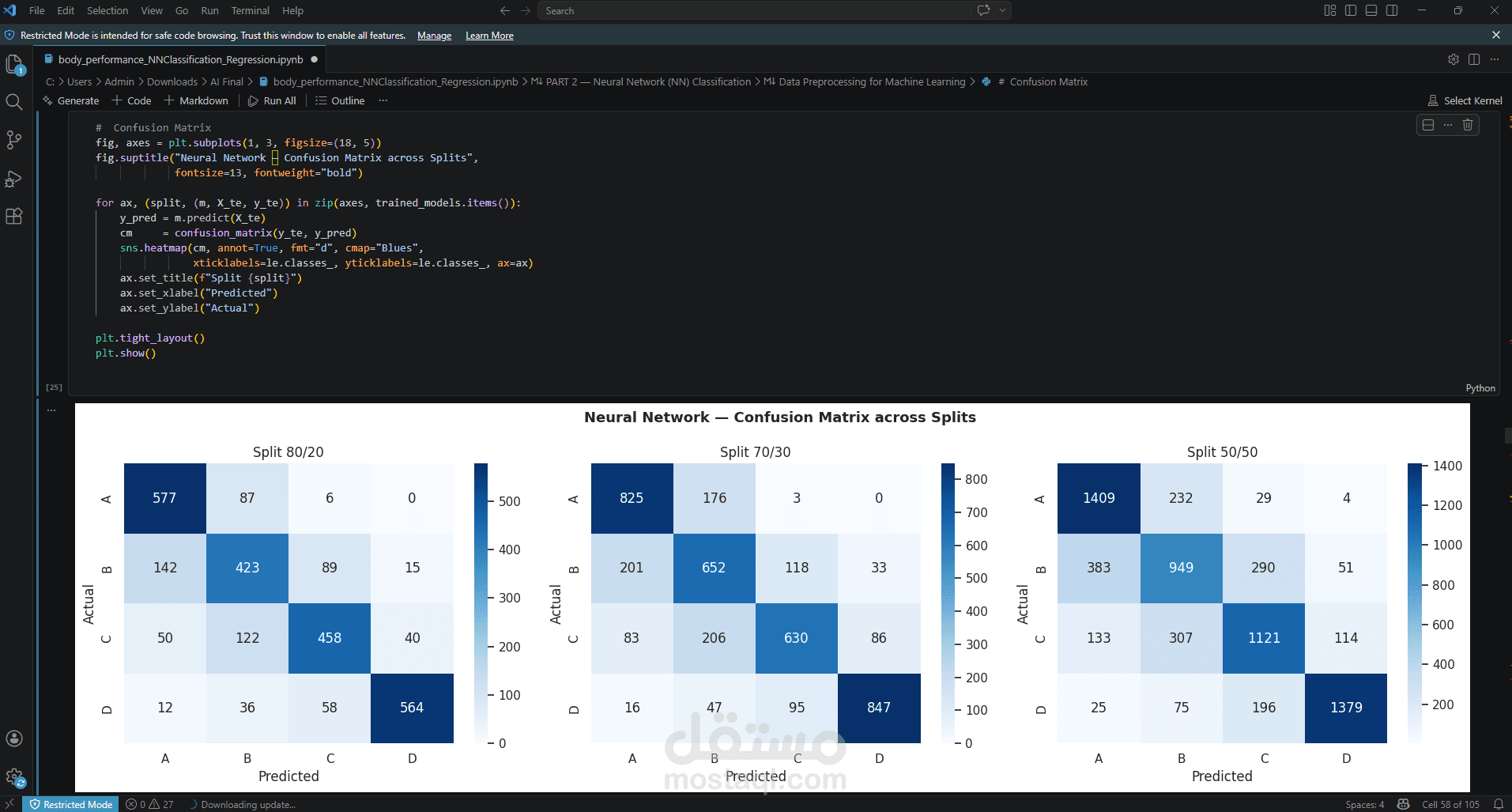The image size is (1512, 812).
Task: Open the View menu
Action: (x=152, y=11)
